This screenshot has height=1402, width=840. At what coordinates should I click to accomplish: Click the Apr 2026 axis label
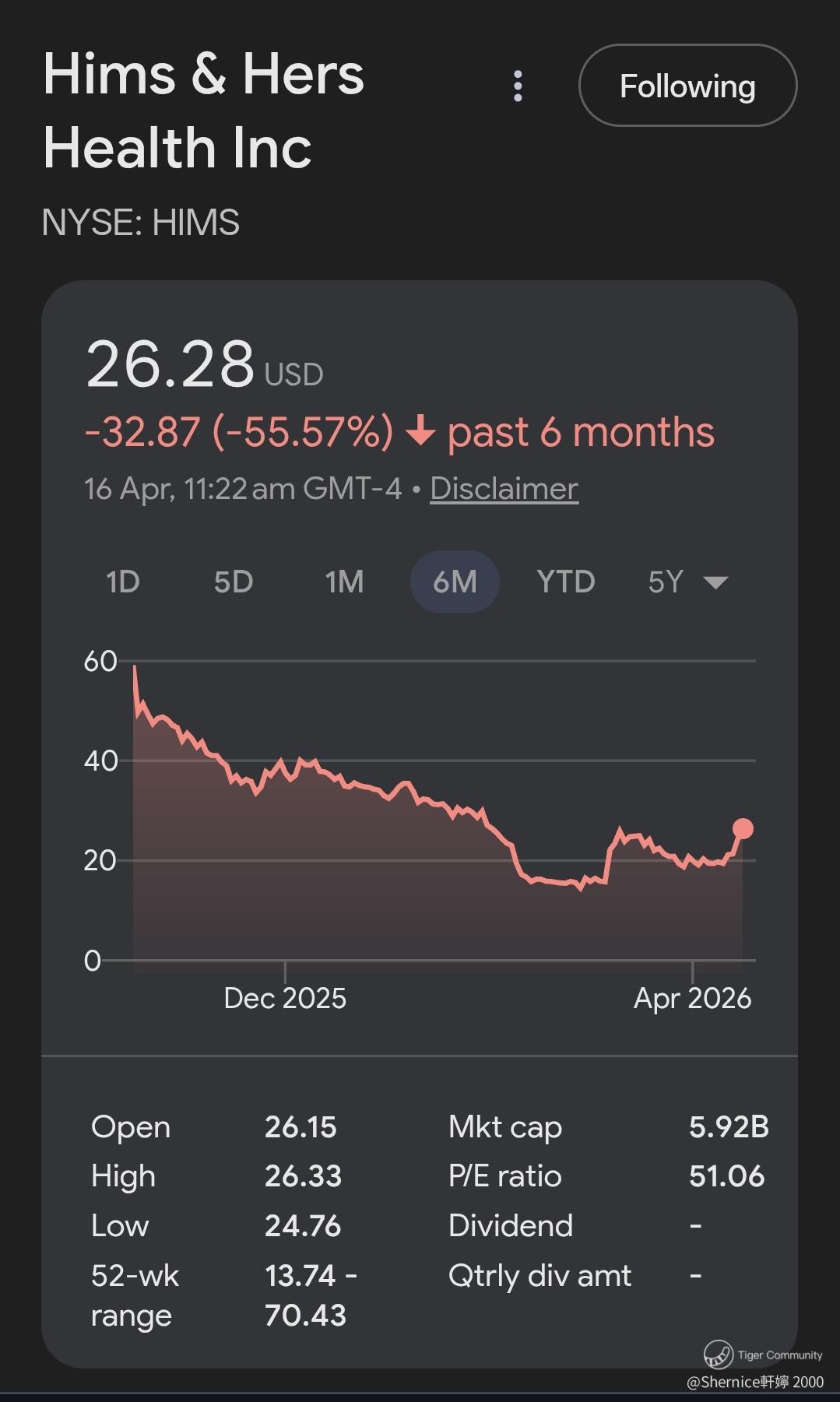tap(692, 998)
